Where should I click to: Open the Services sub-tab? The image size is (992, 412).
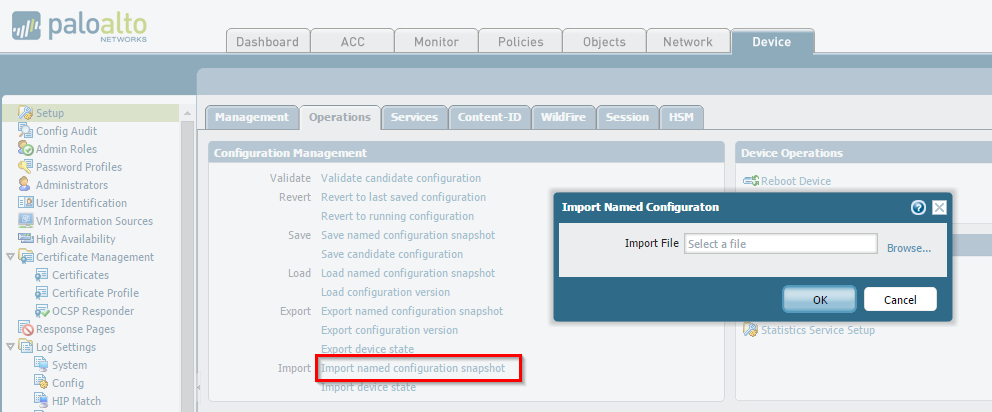tap(414, 117)
